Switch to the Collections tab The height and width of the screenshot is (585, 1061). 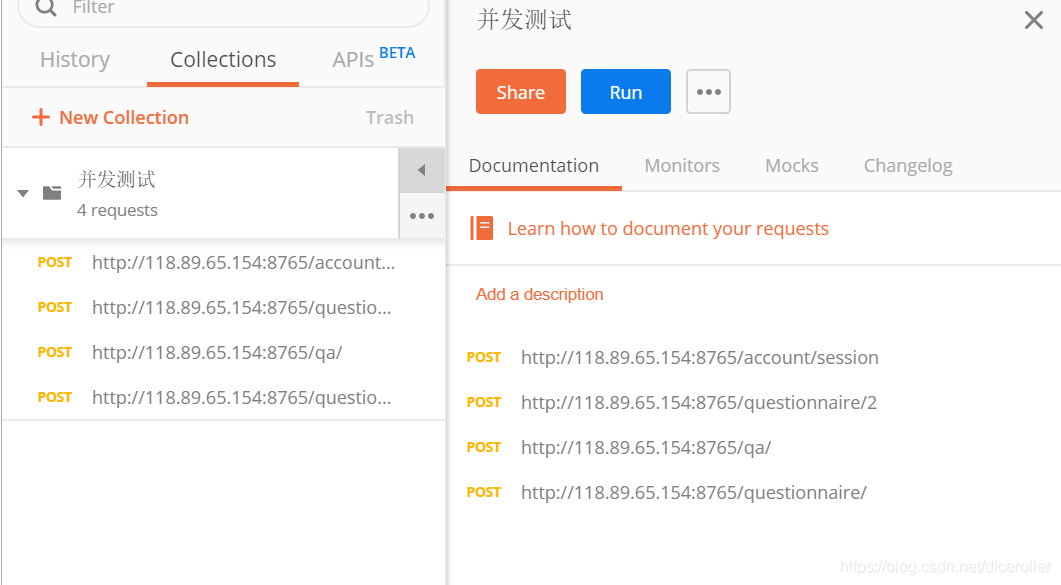click(x=223, y=60)
